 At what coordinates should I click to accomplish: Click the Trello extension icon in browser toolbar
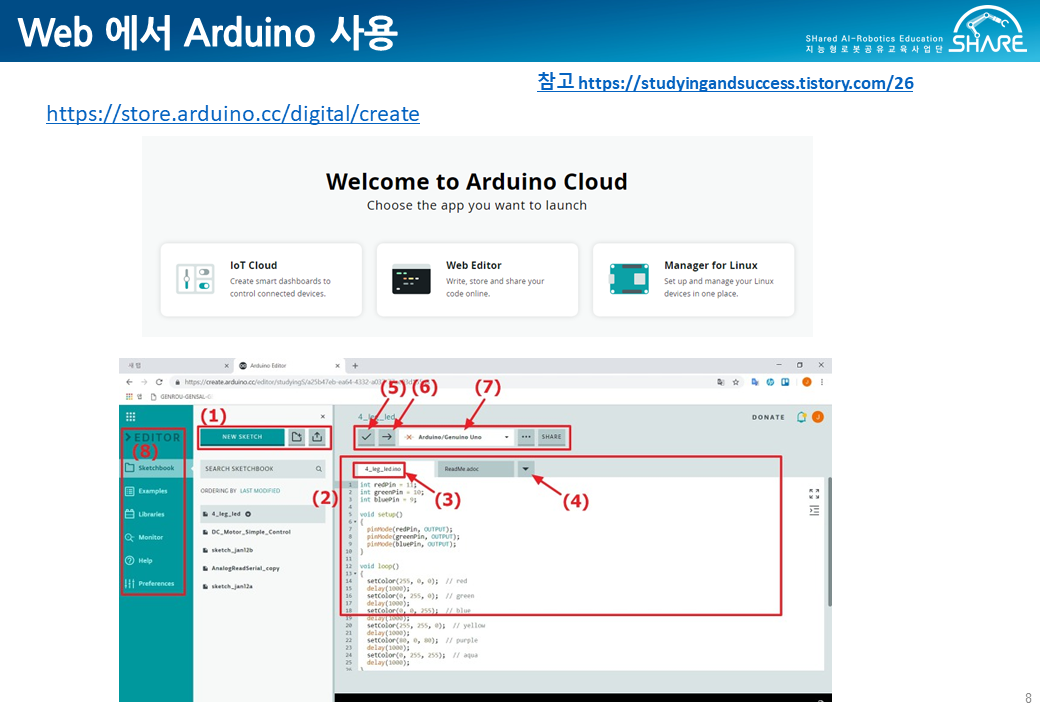[785, 382]
